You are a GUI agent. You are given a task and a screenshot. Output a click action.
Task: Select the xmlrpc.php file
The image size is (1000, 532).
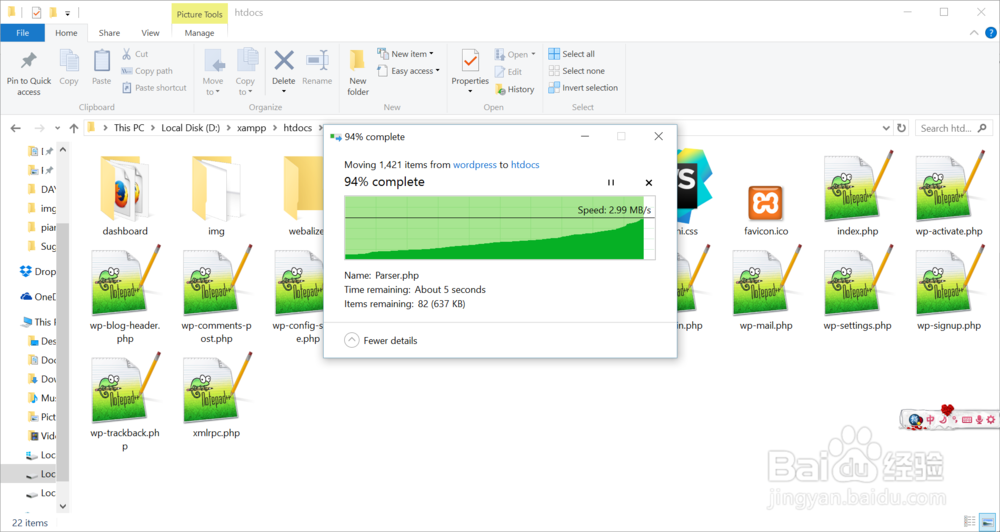216,397
